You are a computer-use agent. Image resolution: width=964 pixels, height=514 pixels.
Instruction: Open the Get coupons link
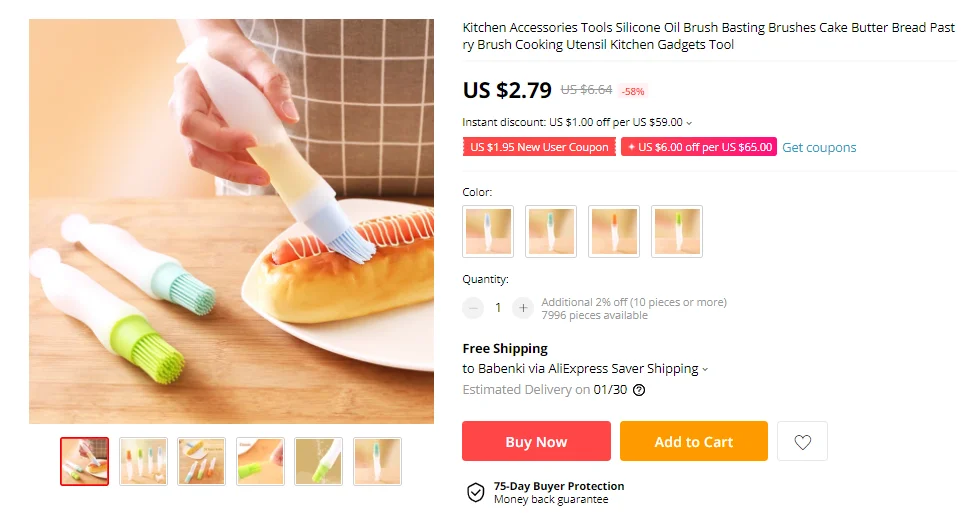coord(819,147)
